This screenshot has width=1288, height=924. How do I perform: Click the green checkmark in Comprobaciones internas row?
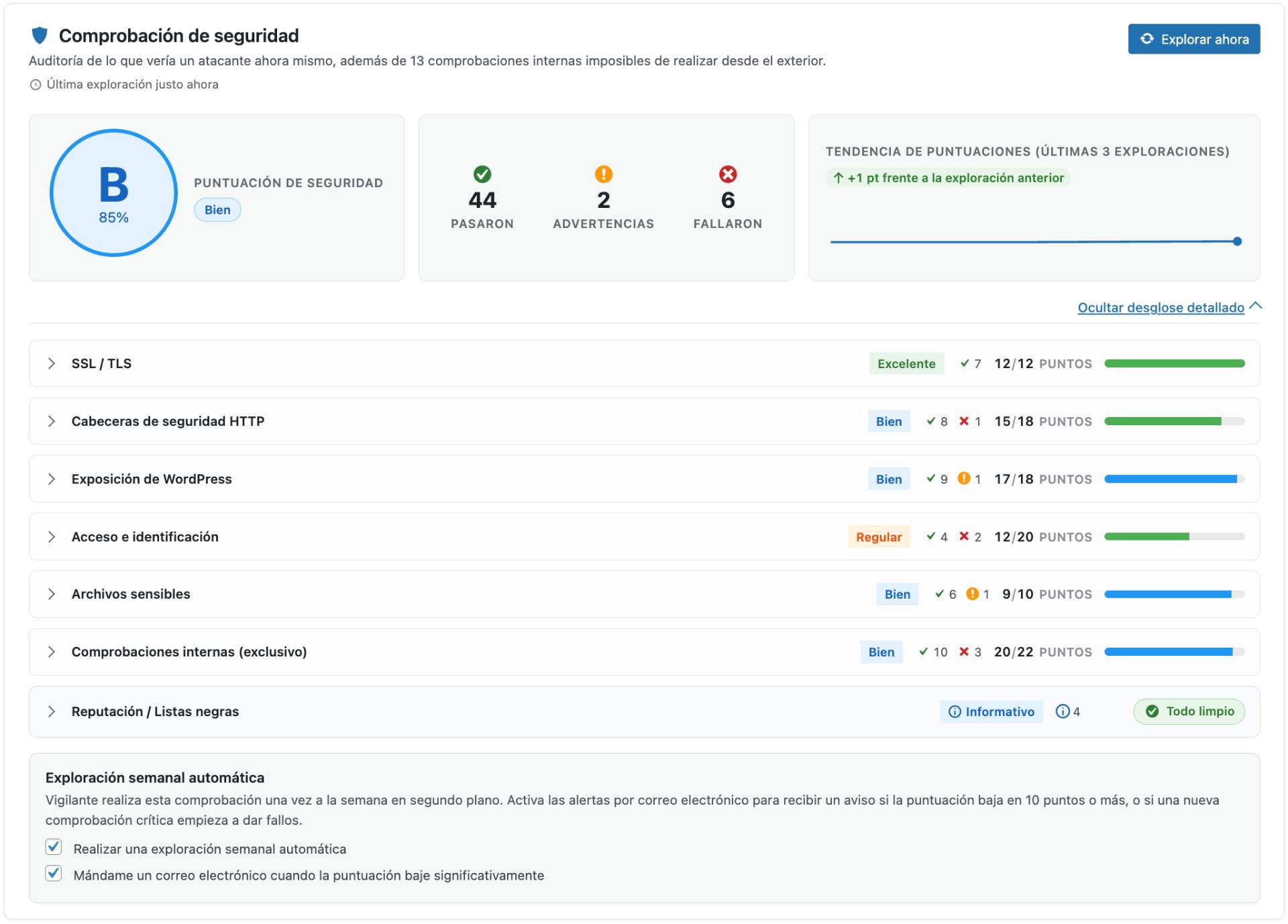[x=924, y=651]
